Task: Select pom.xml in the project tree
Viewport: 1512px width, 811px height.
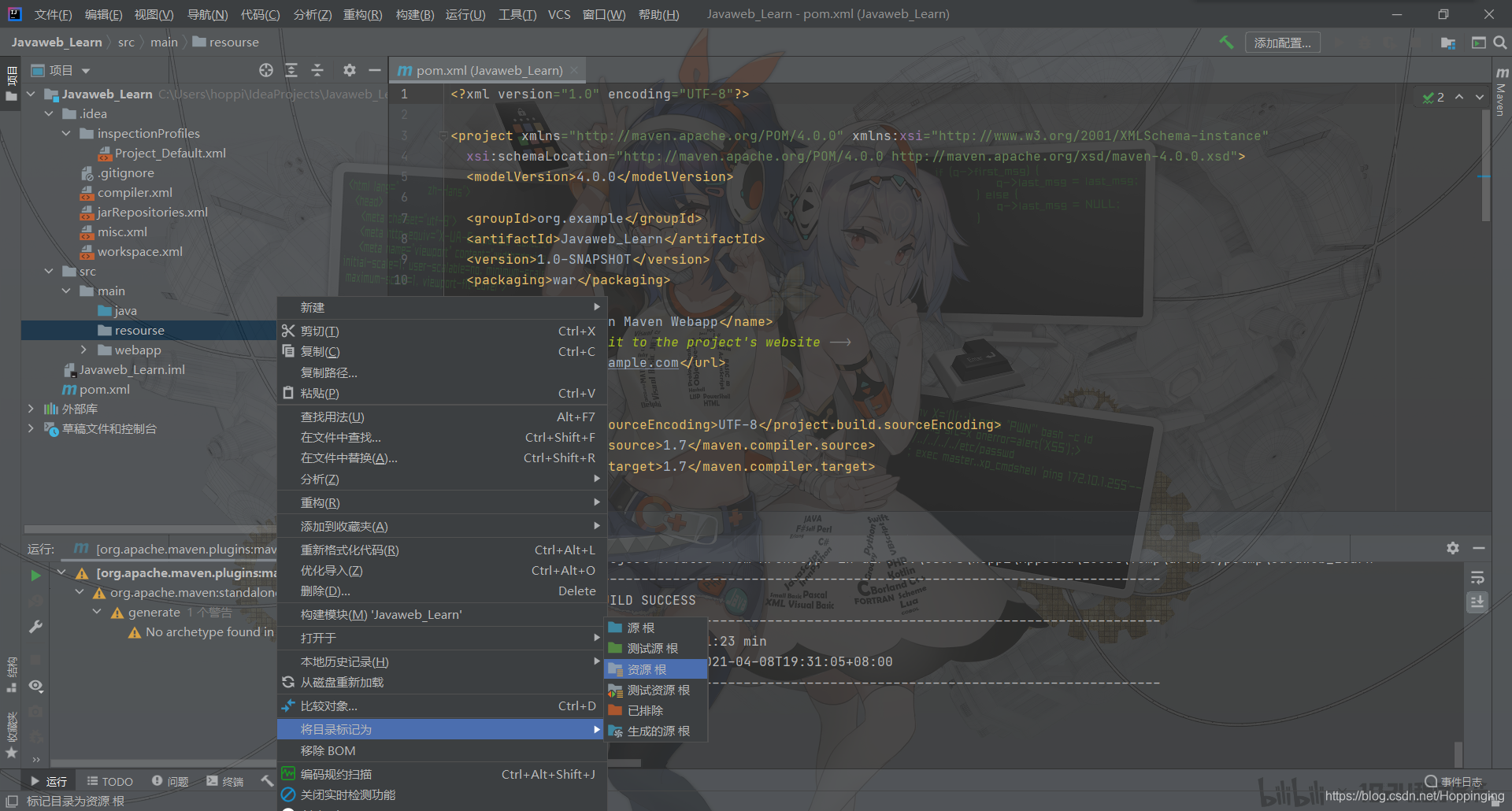Action: [x=104, y=389]
